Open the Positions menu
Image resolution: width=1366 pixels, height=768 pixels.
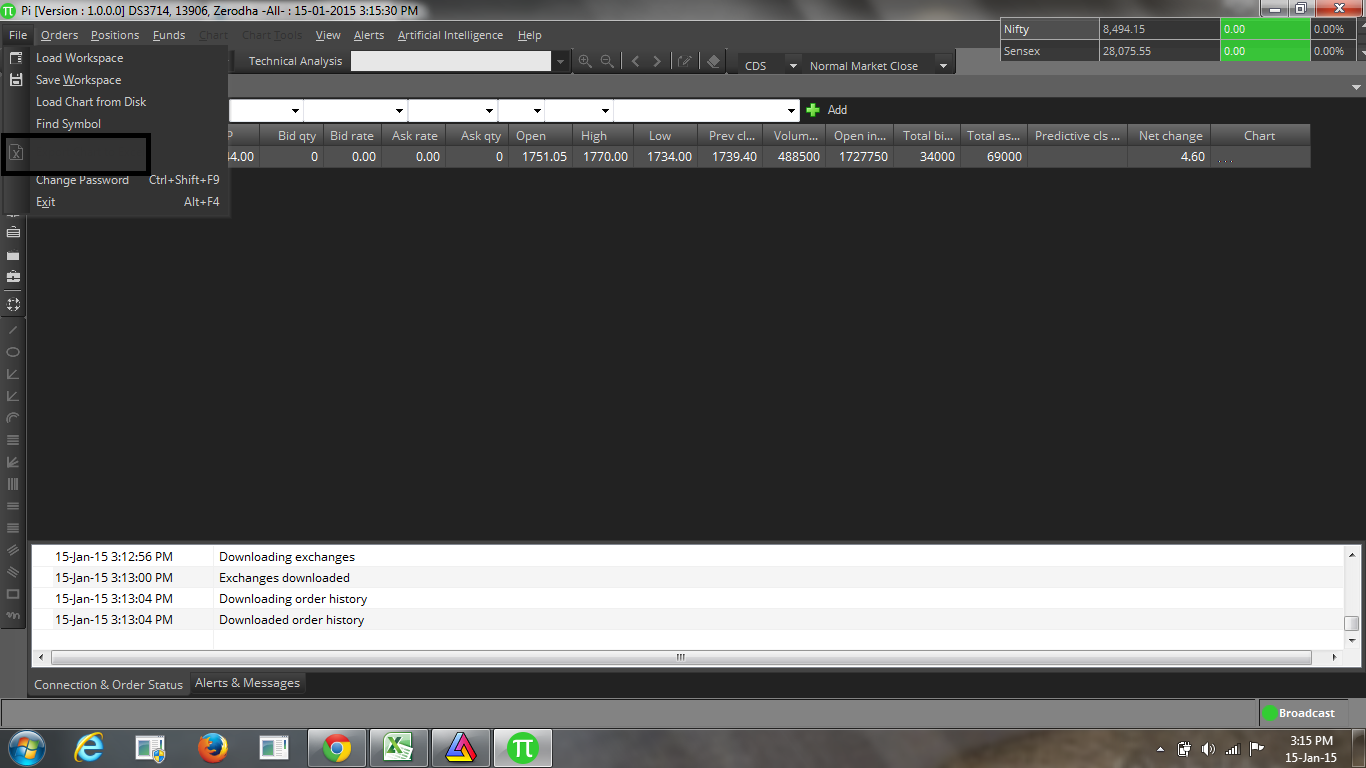click(x=115, y=35)
